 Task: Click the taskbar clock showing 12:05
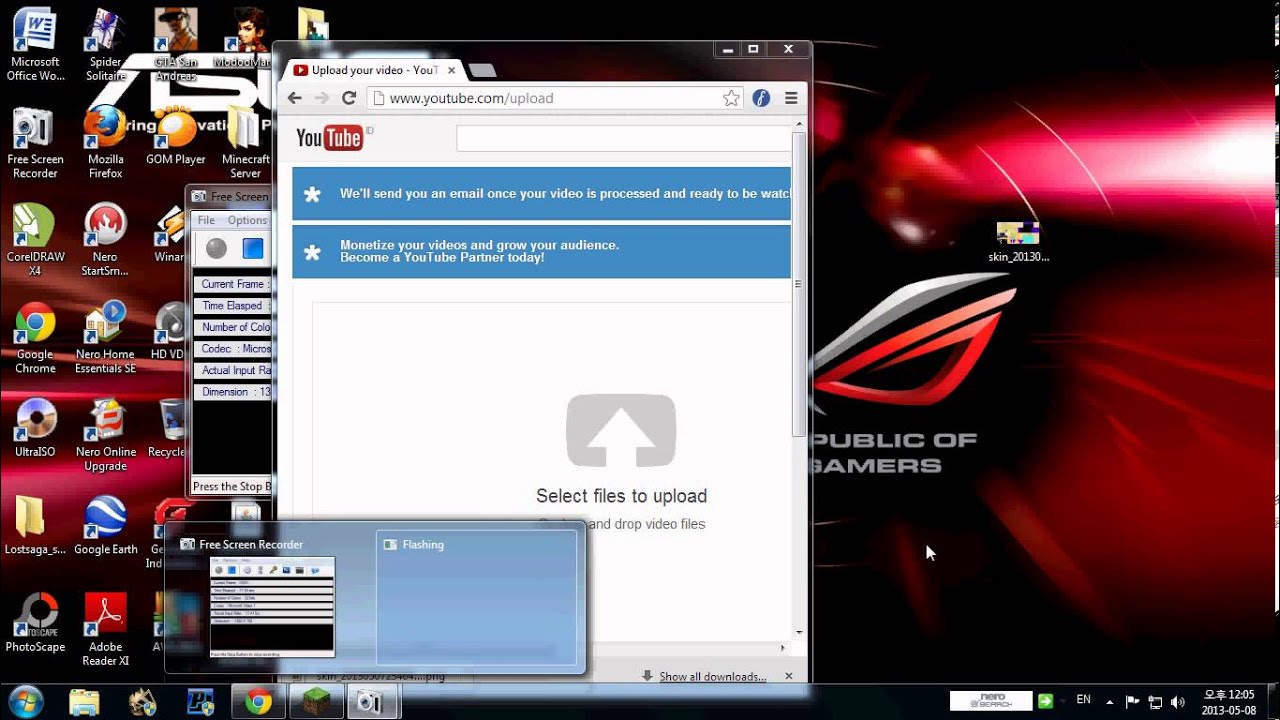click(1228, 702)
